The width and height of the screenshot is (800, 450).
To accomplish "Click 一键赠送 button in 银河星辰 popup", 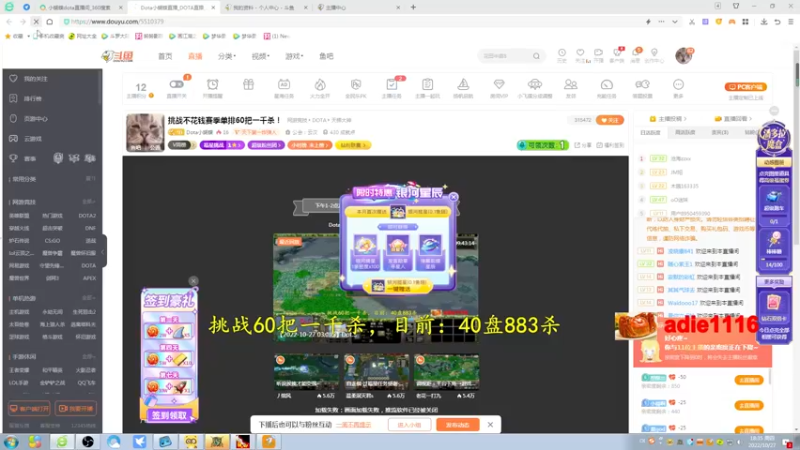I will tap(398, 286).
